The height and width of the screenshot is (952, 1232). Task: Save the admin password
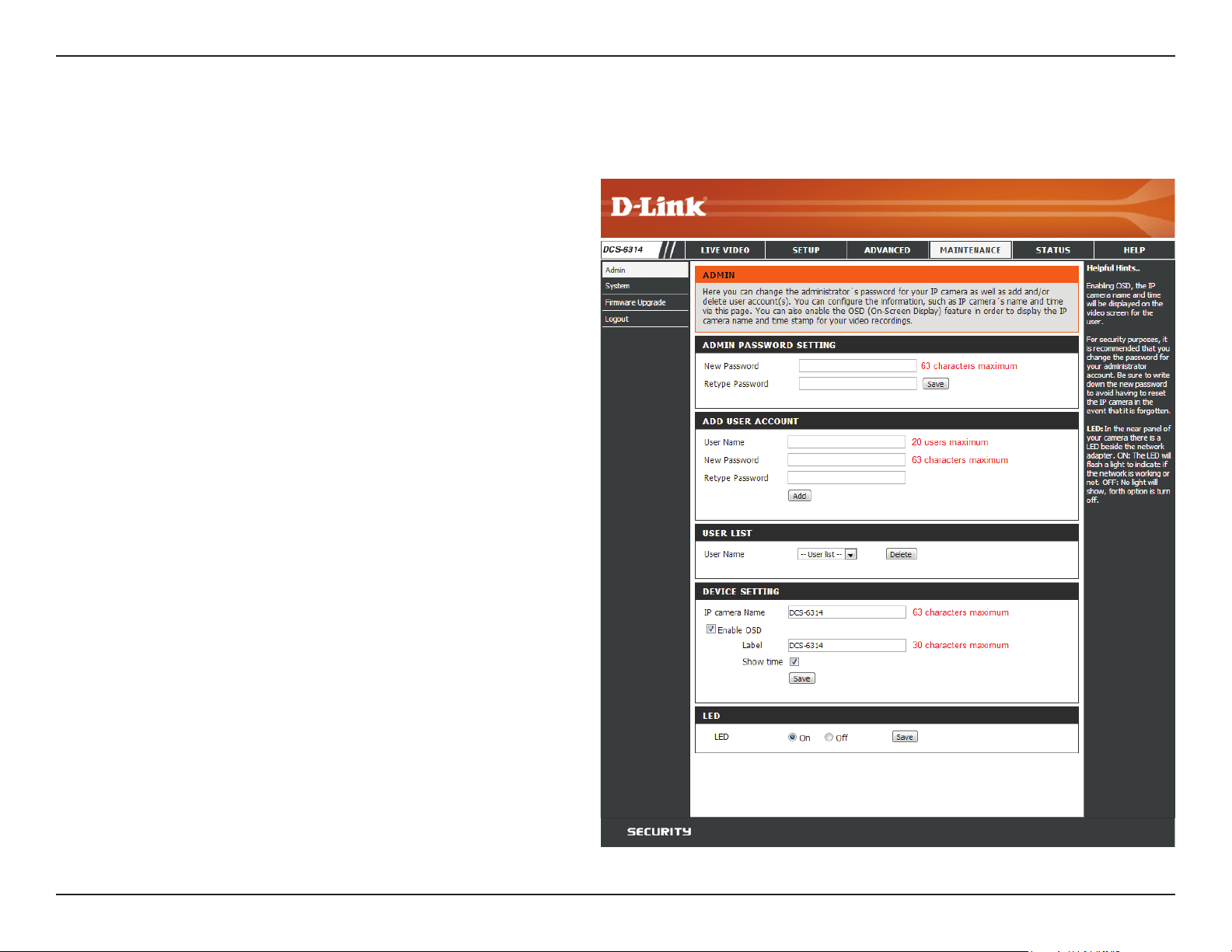click(936, 384)
